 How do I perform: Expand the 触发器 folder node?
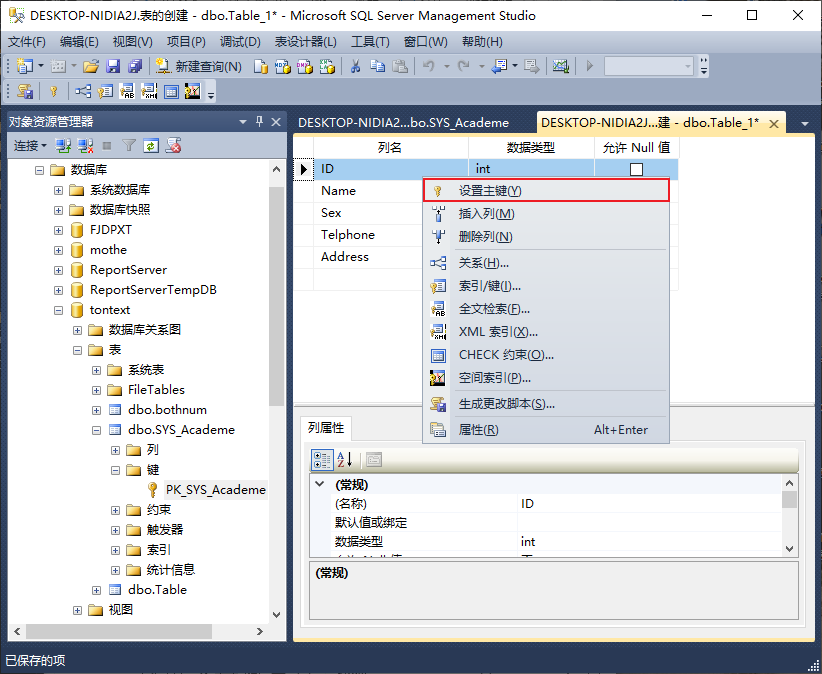click(115, 530)
